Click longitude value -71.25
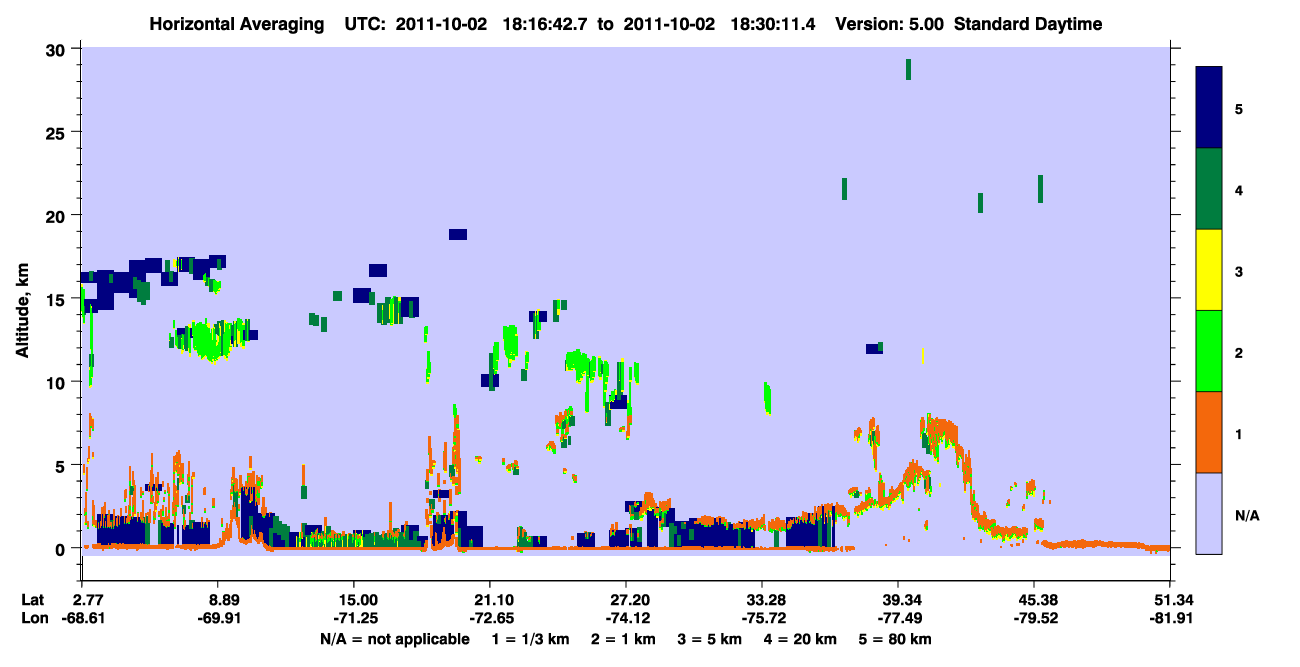Viewport: 1300px width, 667px height. (354, 618)
